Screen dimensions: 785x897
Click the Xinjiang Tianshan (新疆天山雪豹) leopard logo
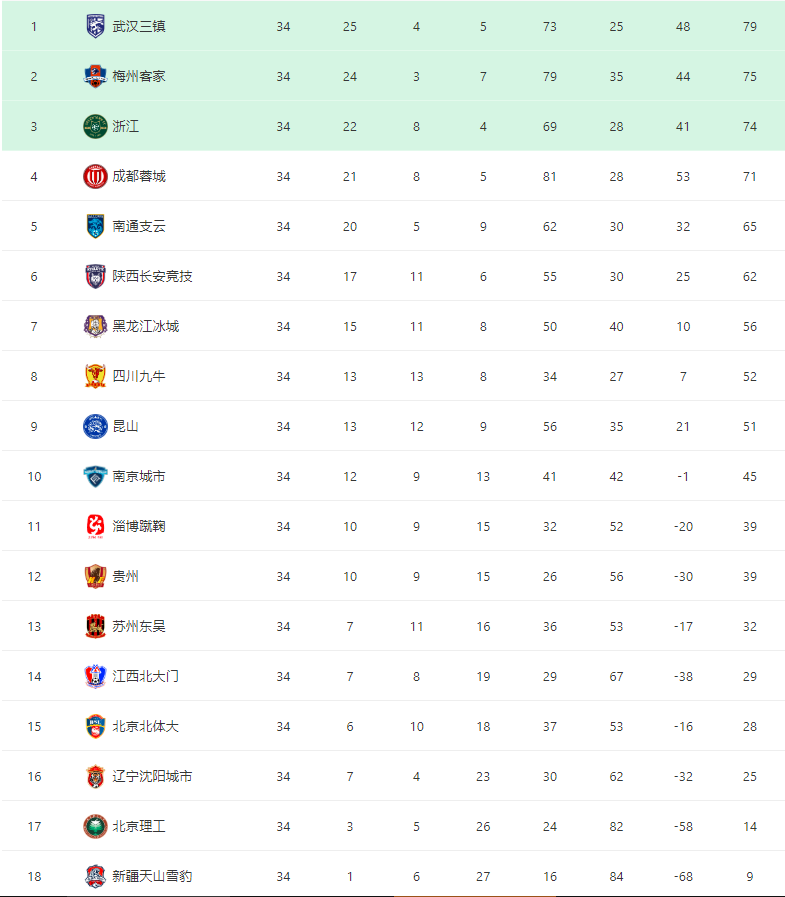pos(95,876)
